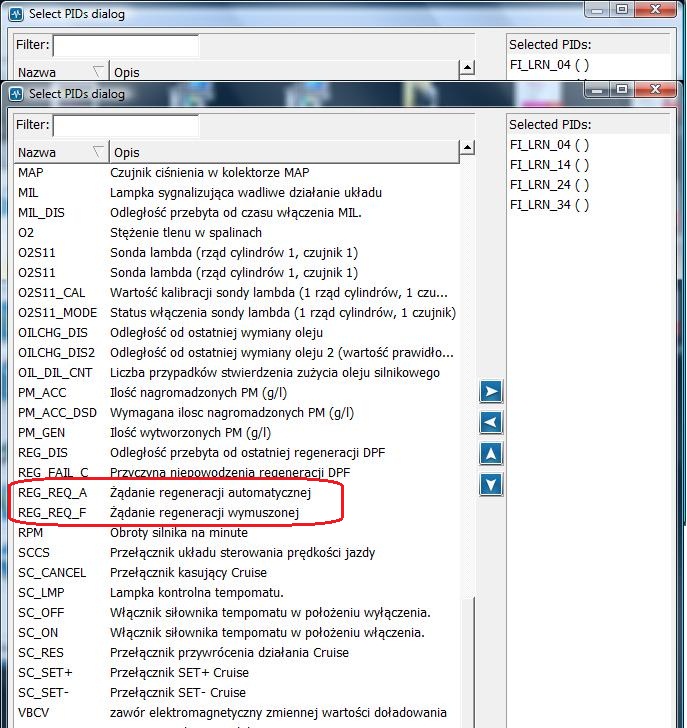Click the up arrow to move PID up

tap(490, 454)
